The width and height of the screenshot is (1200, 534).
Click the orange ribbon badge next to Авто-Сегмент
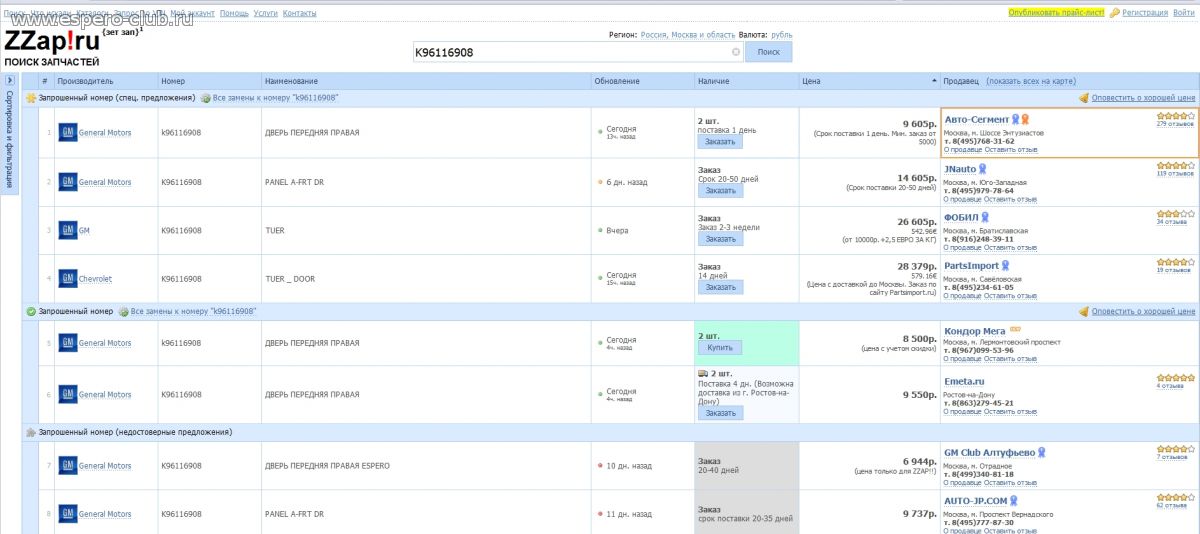(x=1025, y=119)
